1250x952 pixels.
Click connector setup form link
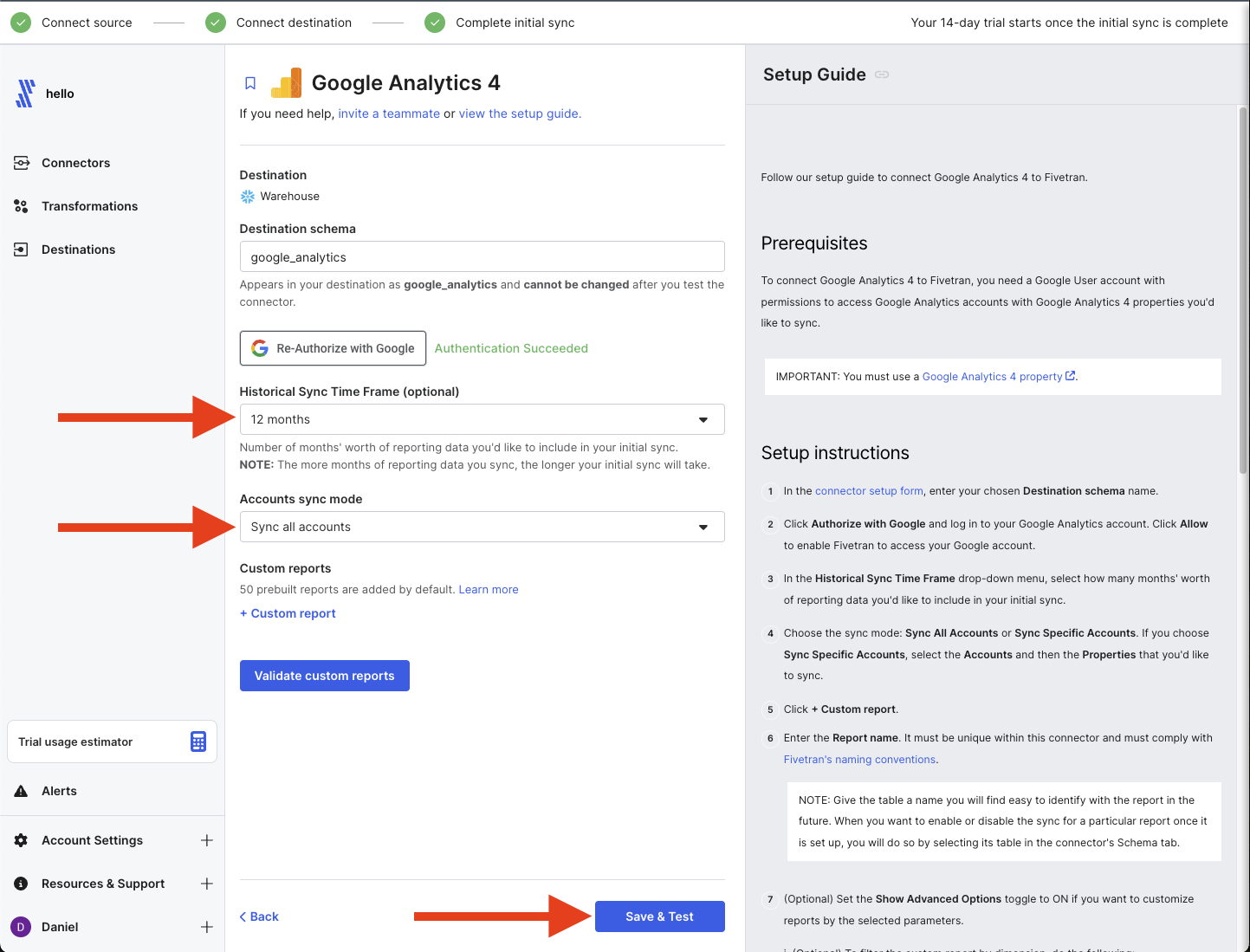[869, 491]
